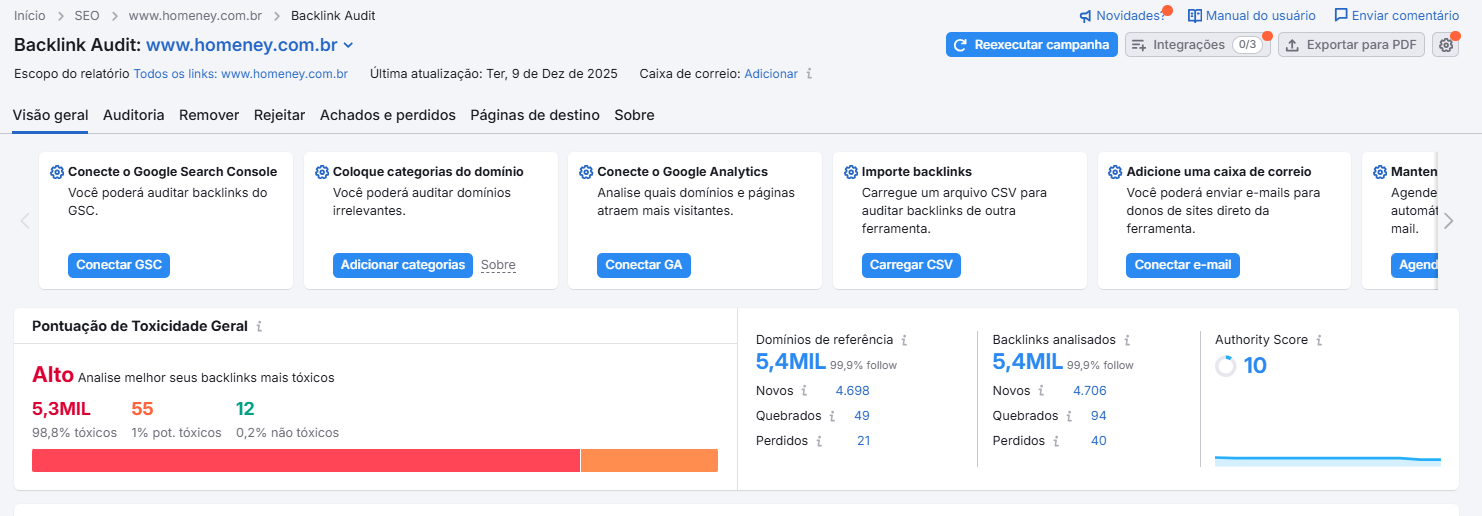Click 94 broken backlinks value
Image resolution: width=1482 pixels, height=516 pixels.
1099,416
